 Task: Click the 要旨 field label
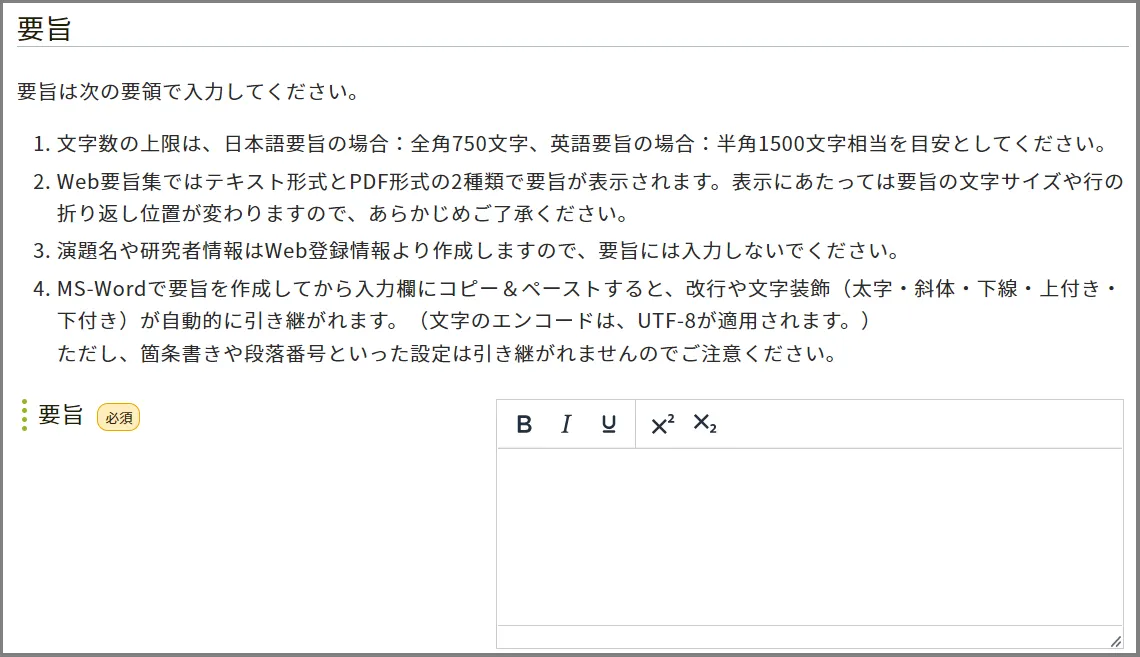(x=60, y=415)
